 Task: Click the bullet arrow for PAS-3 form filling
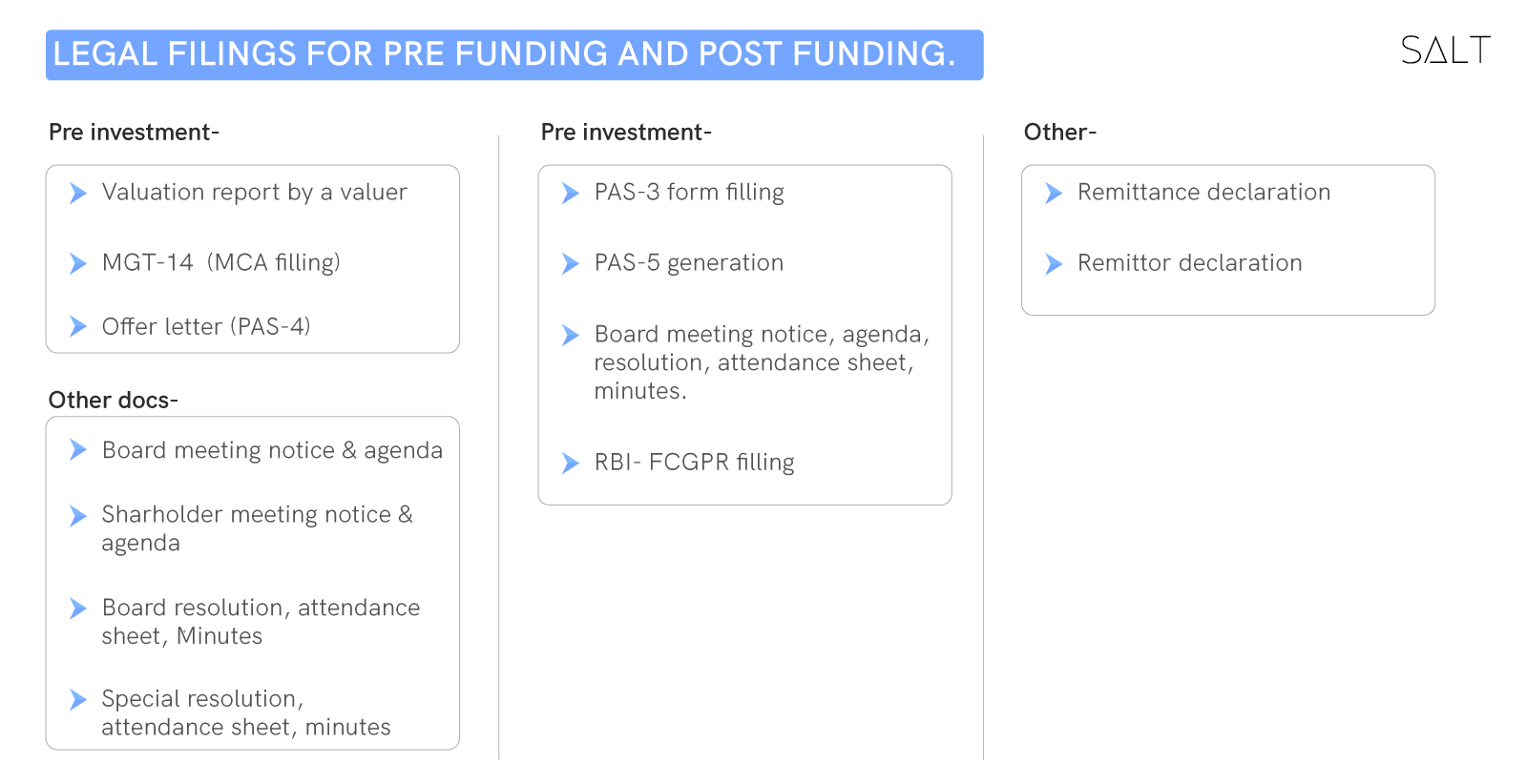571,194
